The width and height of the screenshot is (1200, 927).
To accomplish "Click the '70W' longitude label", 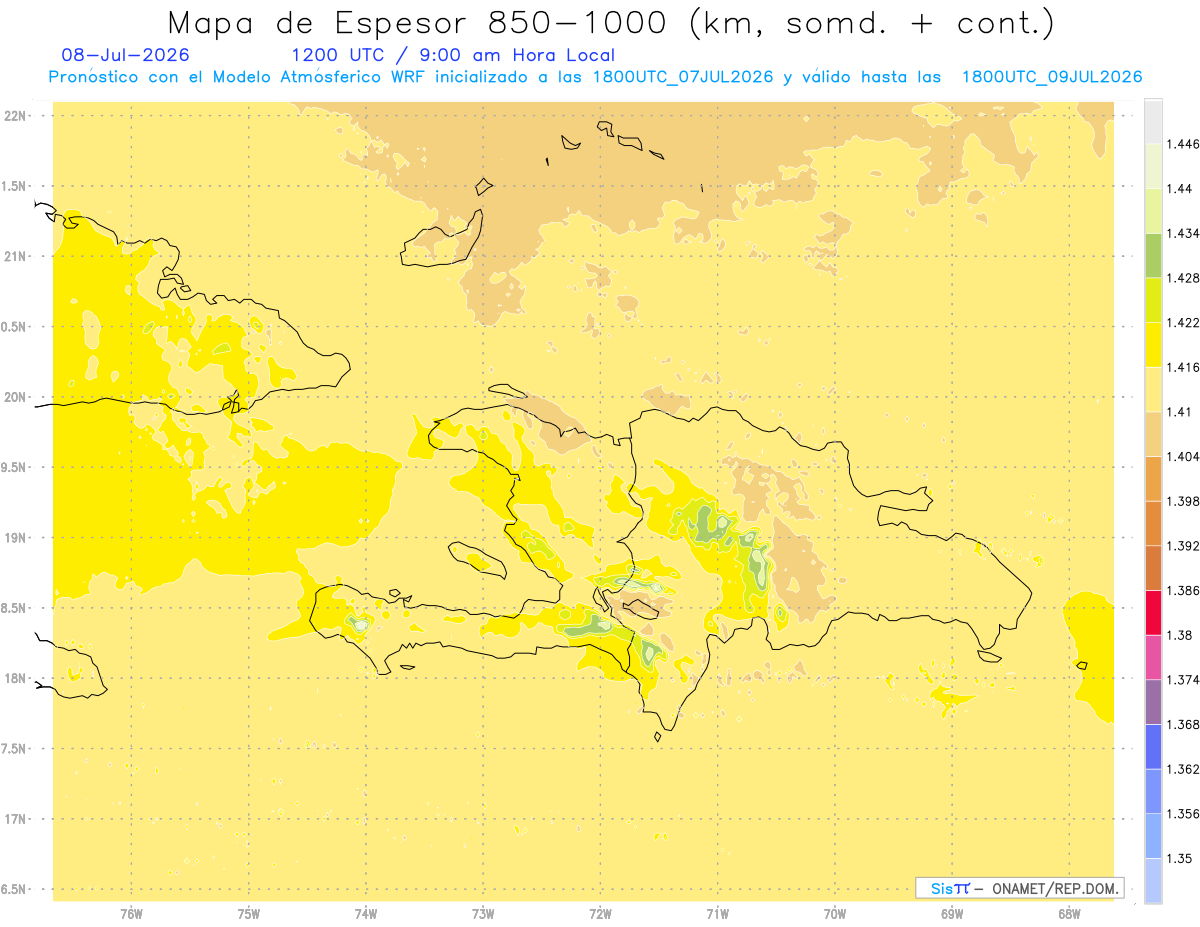I will coord(835,914).
